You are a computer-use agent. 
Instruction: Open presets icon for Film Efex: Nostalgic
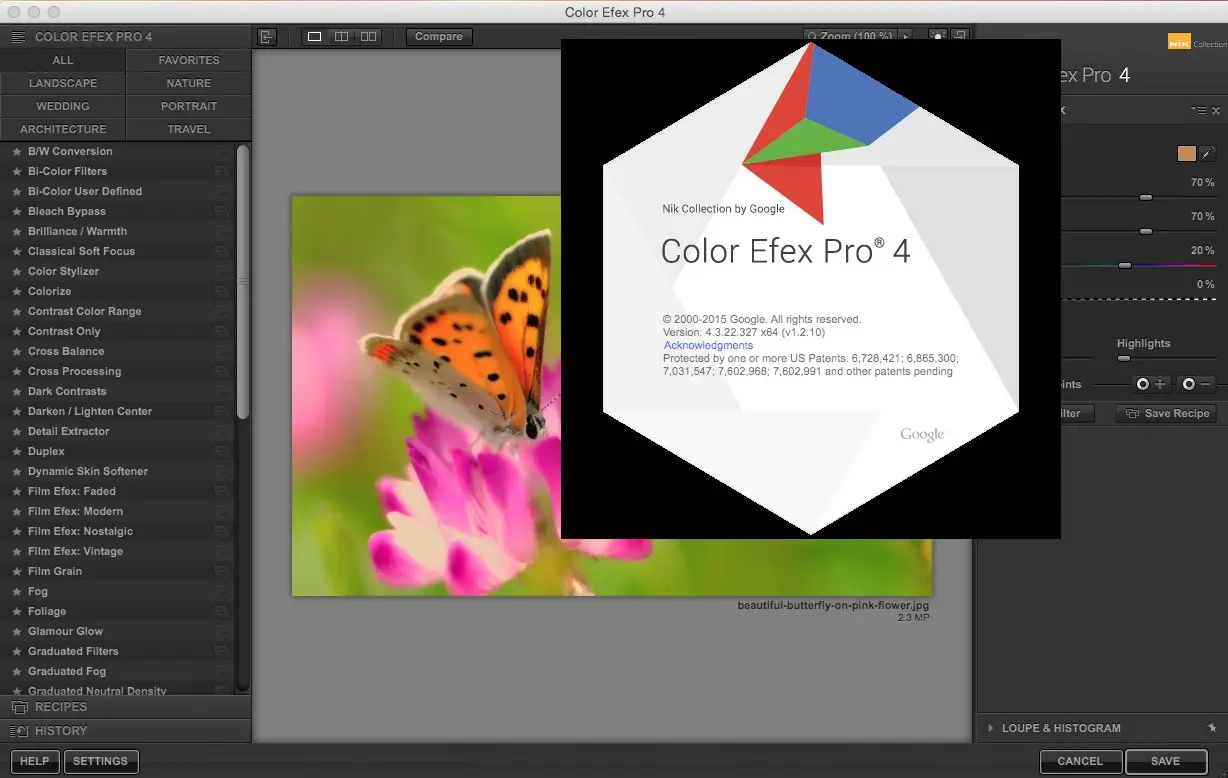click(x=221, y=532)
